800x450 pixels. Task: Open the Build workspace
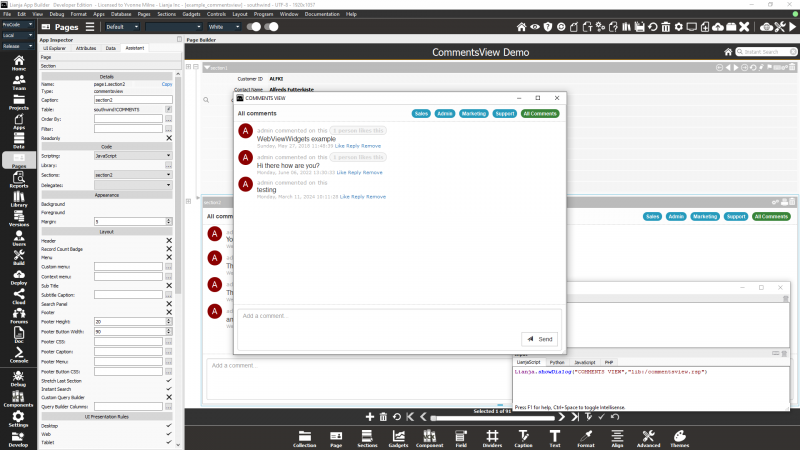pos(18,257)
